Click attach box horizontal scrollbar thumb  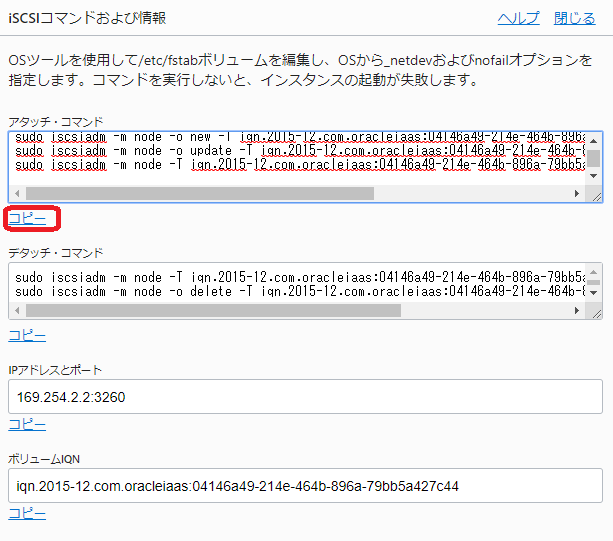tap(200, 193)
